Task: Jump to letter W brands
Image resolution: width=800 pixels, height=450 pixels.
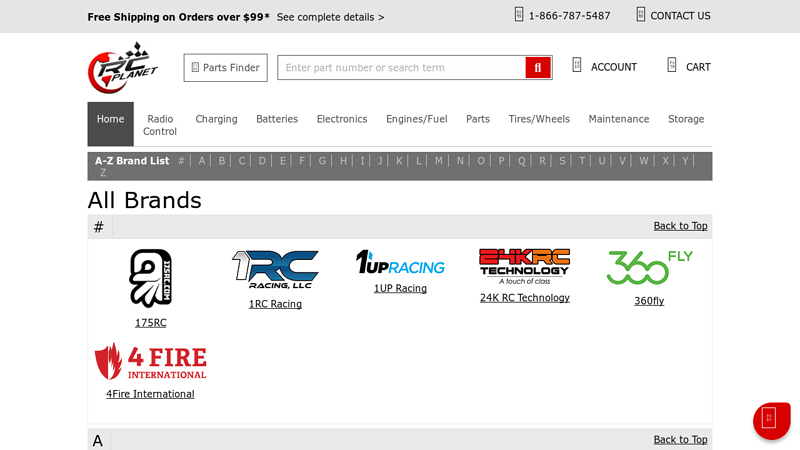Action: [644, 161]
